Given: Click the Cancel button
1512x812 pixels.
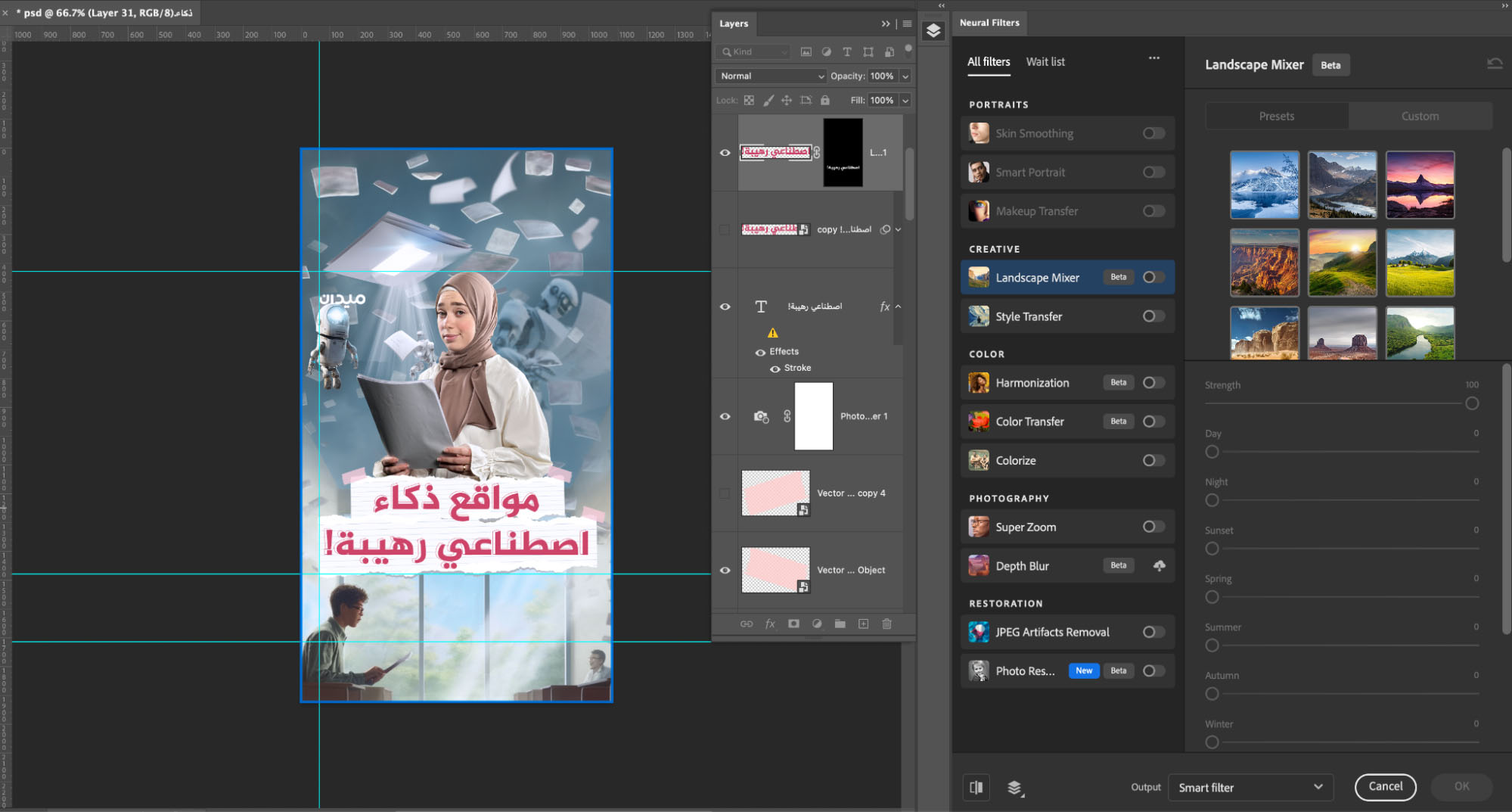Looking at the screenshot, I should 1385,786.
